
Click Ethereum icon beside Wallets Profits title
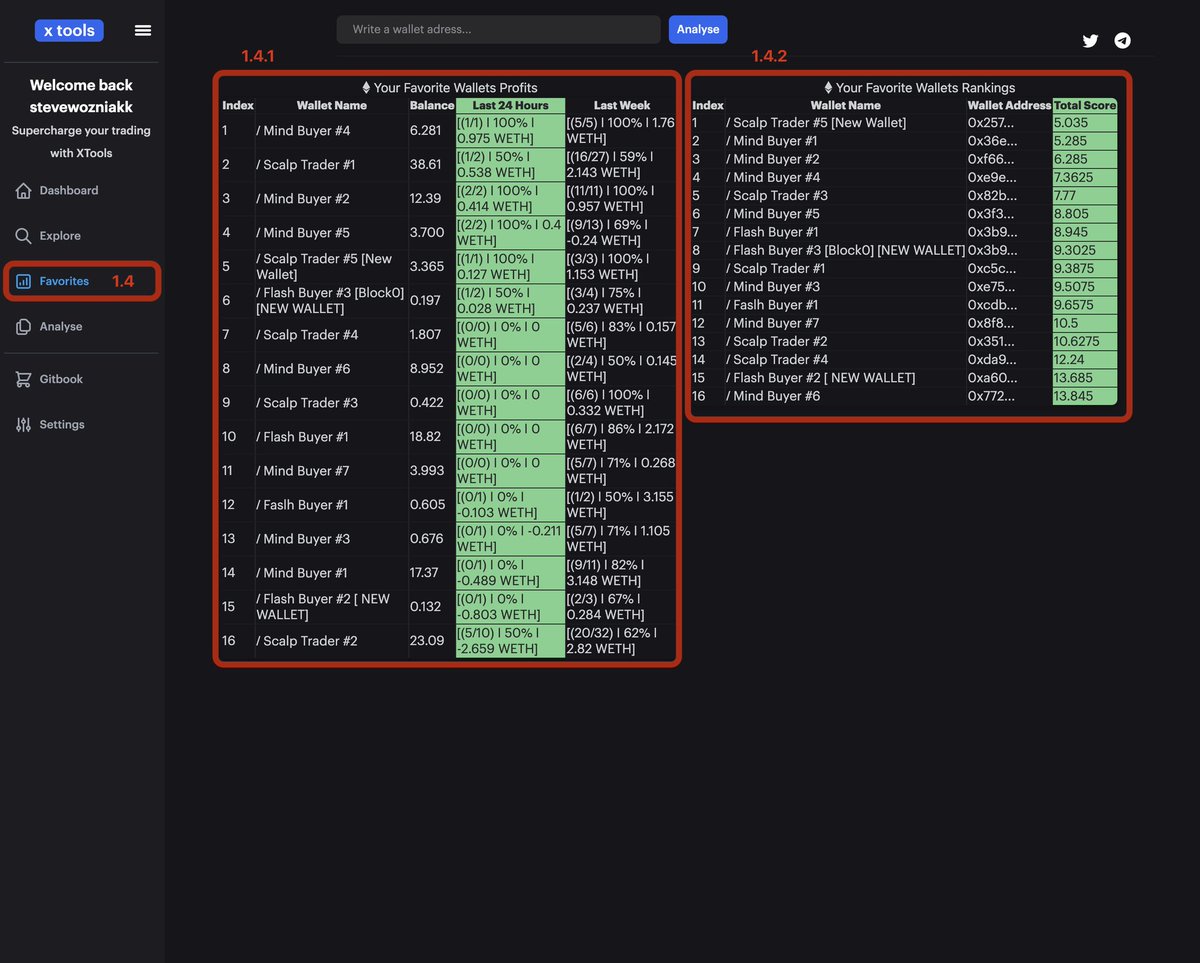[x=366, y=88]
